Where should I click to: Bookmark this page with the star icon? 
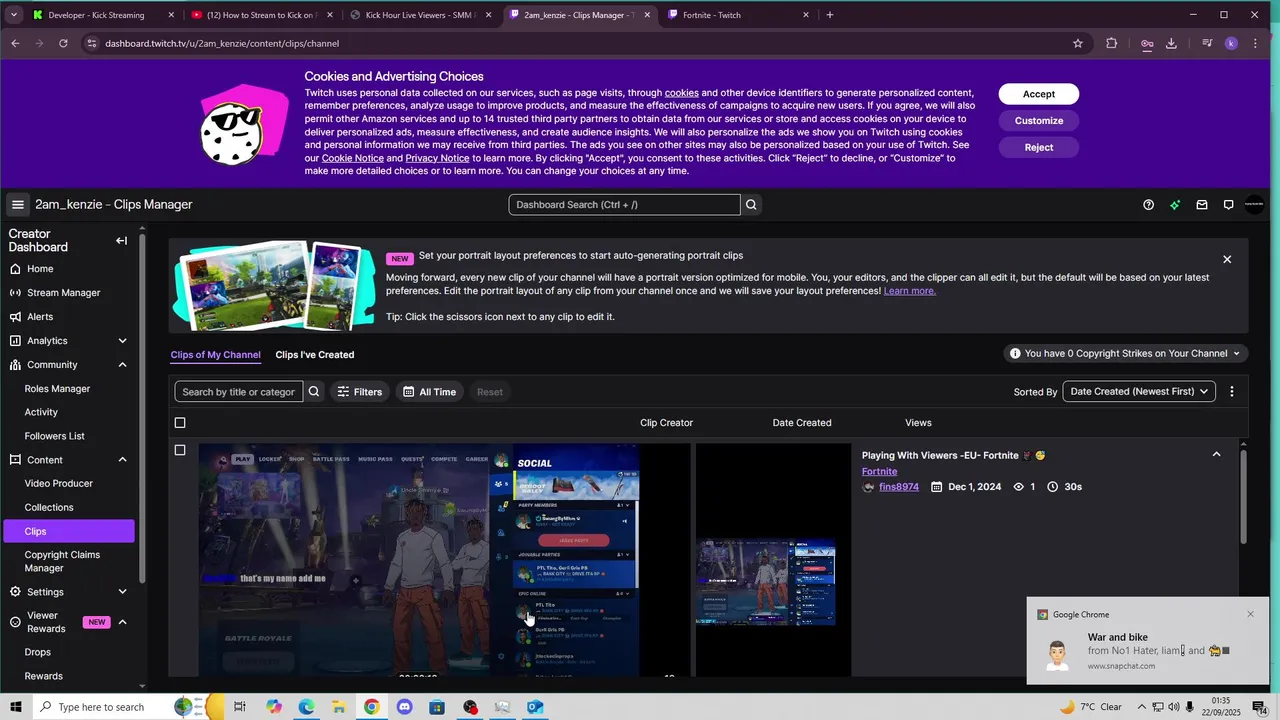(1077, 43)
